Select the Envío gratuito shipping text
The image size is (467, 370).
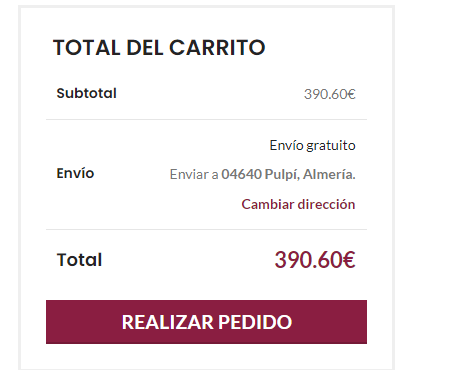pos(312,146)
